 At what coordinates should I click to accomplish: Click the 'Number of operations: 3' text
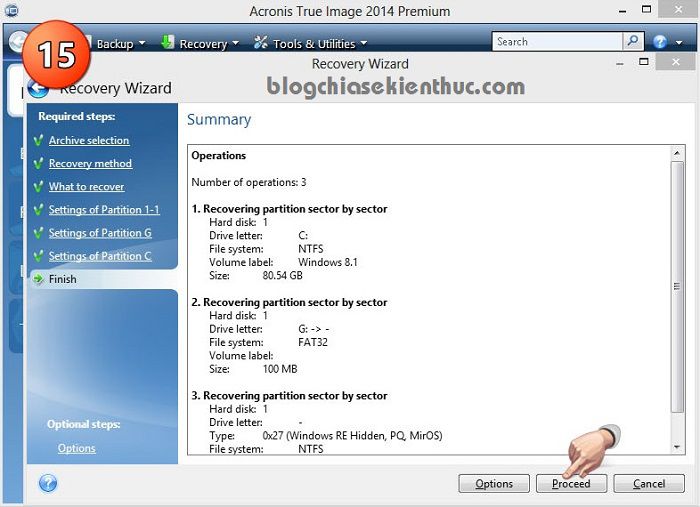[x=249, y=182]
